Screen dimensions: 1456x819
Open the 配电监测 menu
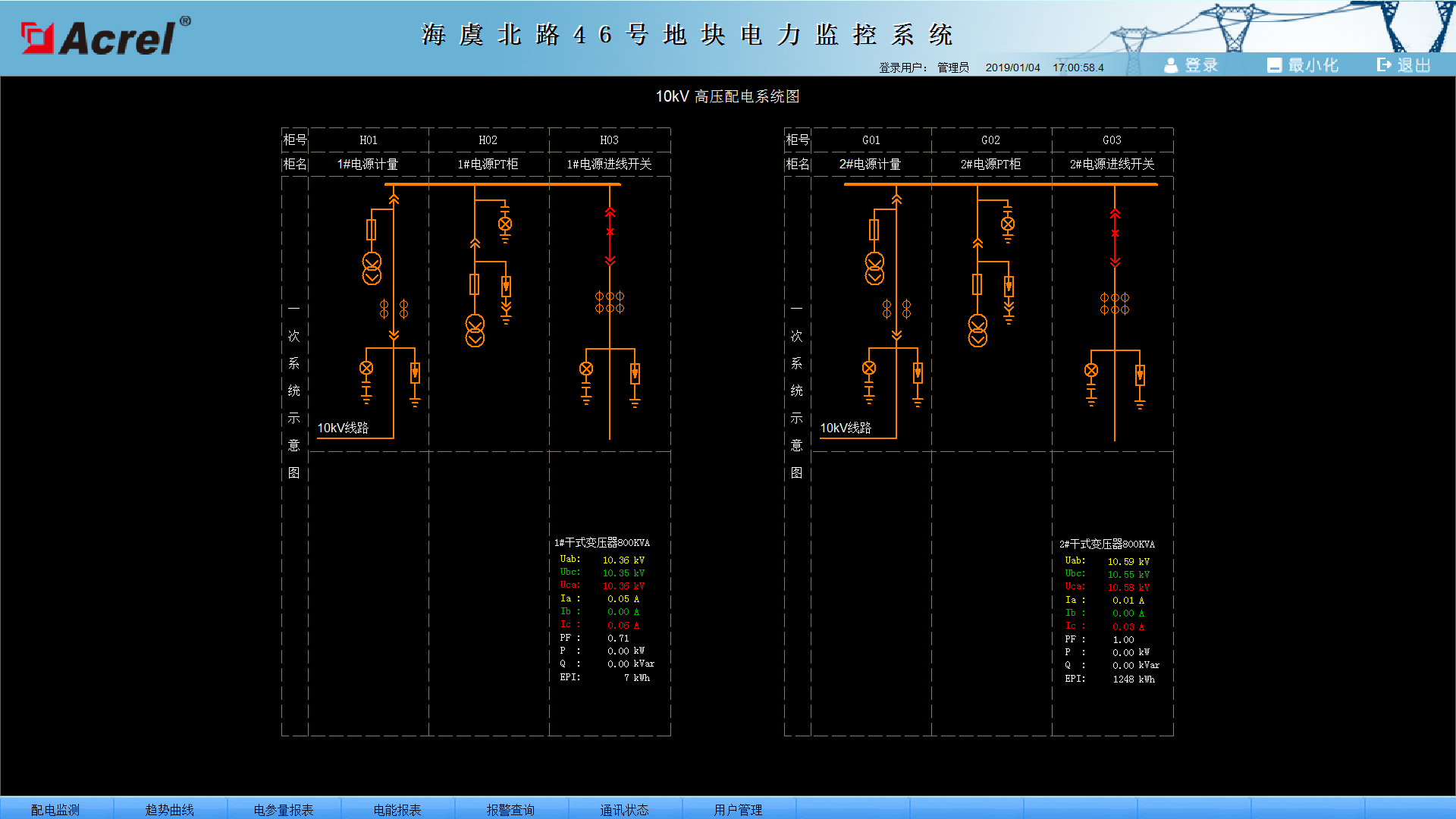[55, 809]
